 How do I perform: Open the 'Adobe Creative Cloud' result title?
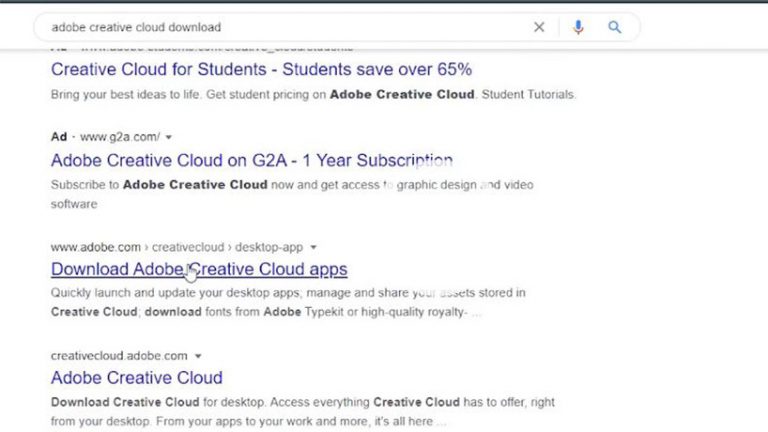click(137, 378)
